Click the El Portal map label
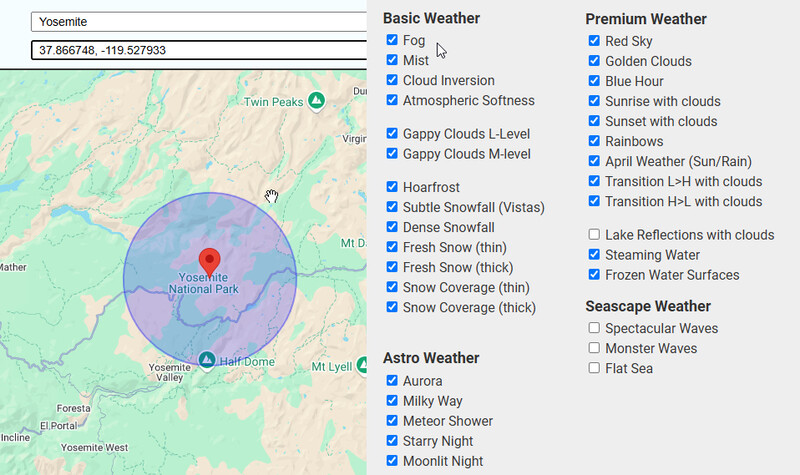The image size is (800, 475). click(x=59, y=426)
